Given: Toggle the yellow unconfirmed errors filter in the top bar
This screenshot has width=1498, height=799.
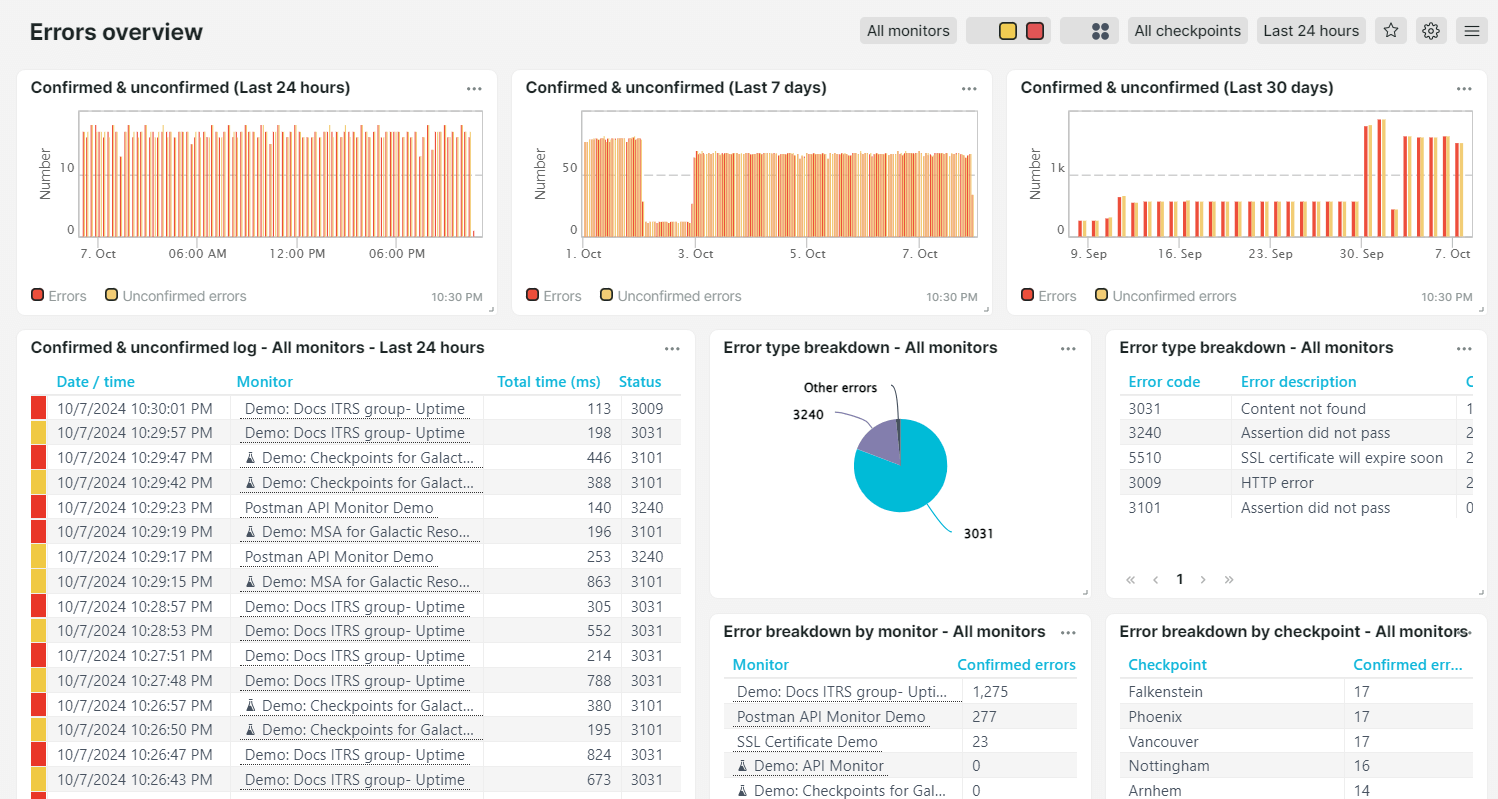Looking at the screenshot, I should point(1008,31).
